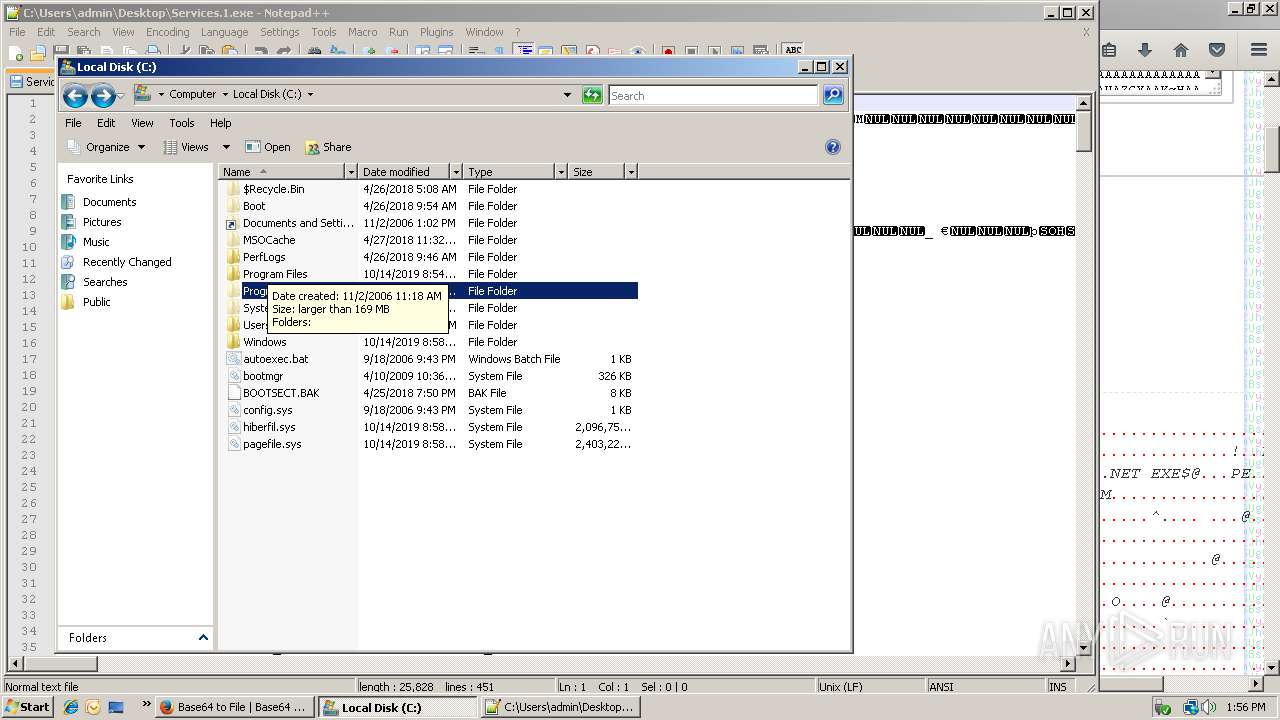Open Explorer Tools menu

coord(182,123)
